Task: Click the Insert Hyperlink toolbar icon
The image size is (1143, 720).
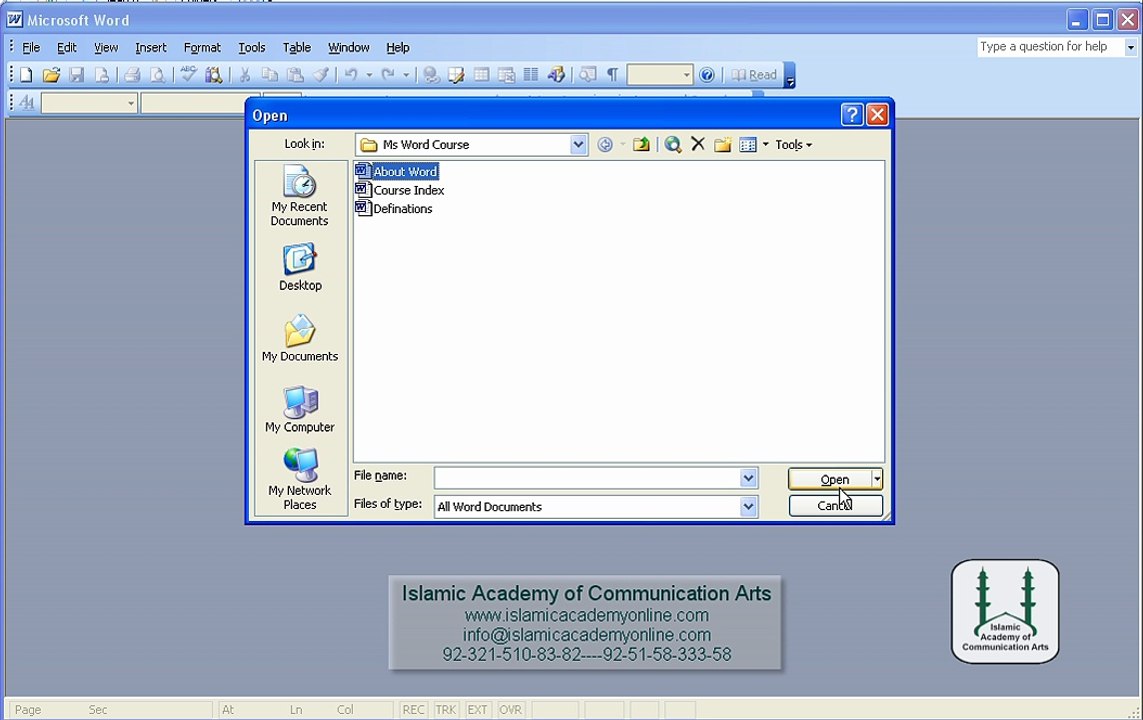Action: [431, 74]
